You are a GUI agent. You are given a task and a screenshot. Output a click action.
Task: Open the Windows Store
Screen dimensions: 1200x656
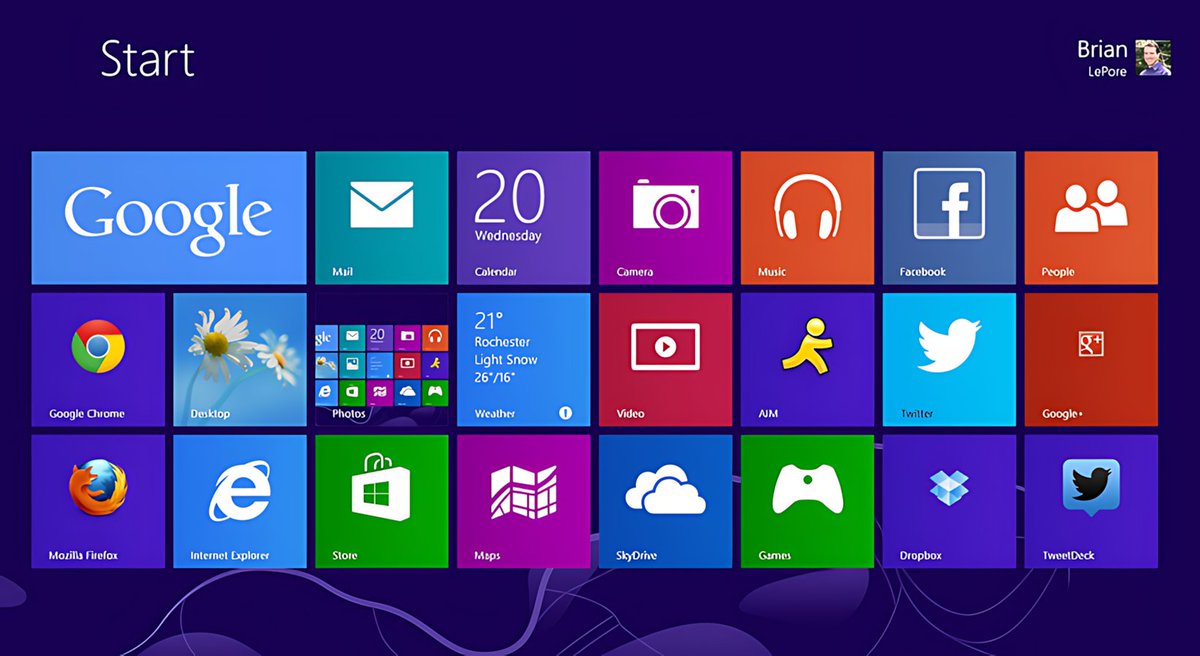point(381,500)
